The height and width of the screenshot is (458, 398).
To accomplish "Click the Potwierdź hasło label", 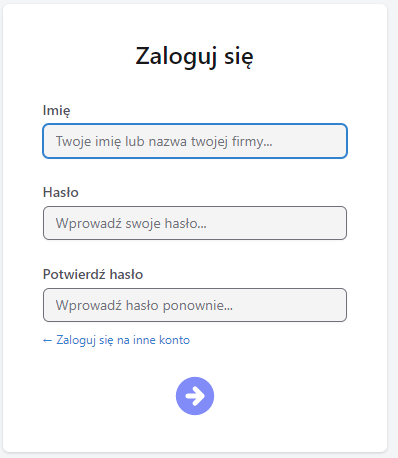I will (x=93, y=274).
